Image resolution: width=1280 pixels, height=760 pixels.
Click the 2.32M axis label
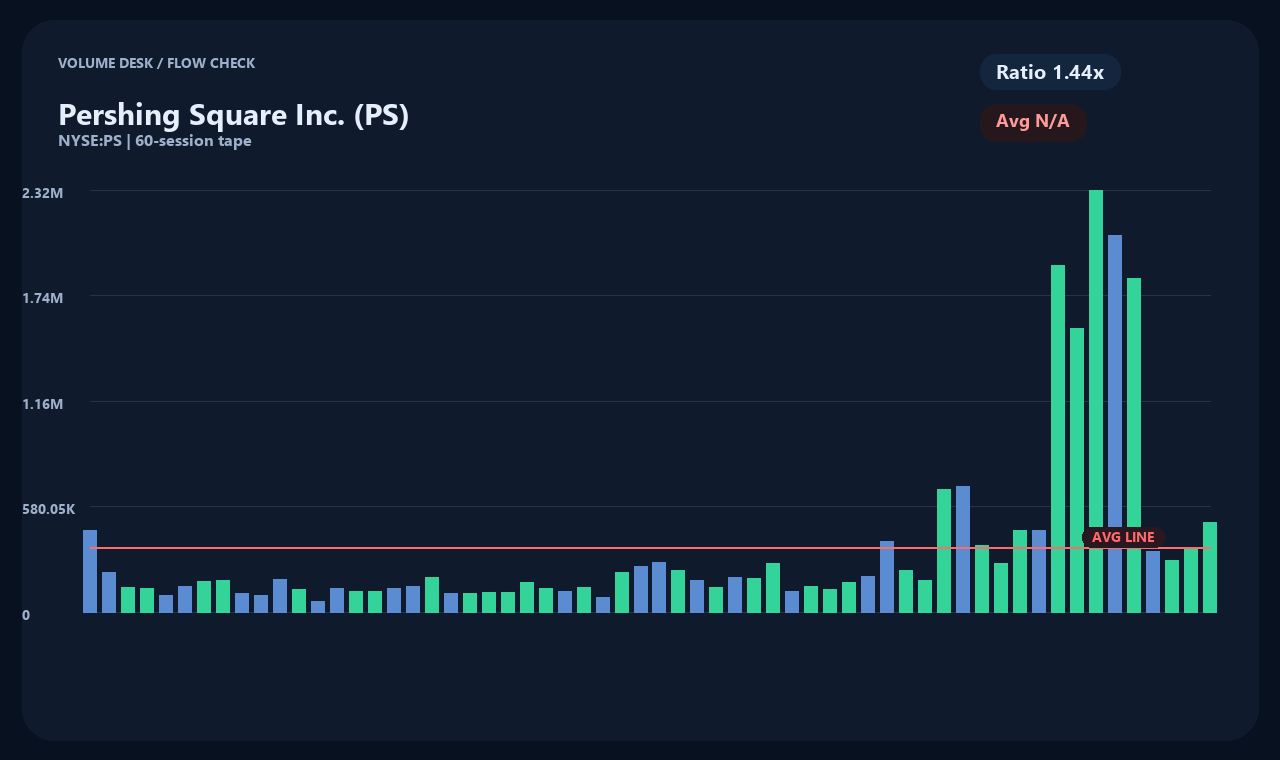click(43, 192)
